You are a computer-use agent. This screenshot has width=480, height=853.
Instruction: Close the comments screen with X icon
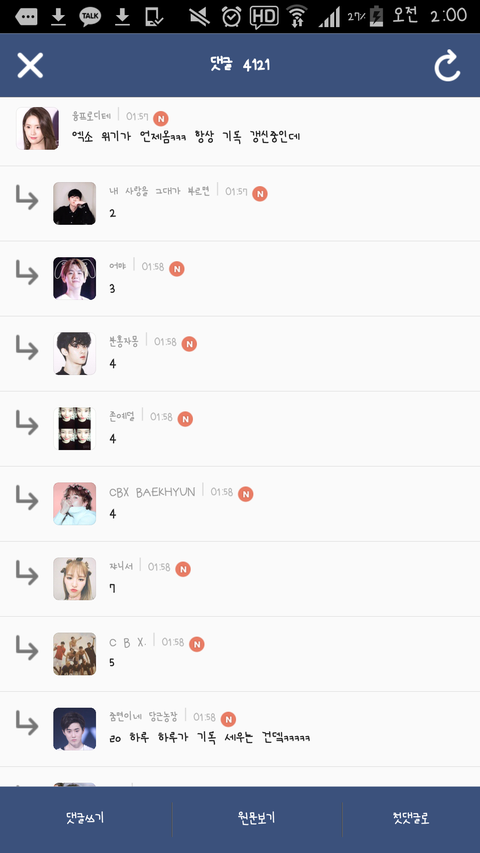30,65
